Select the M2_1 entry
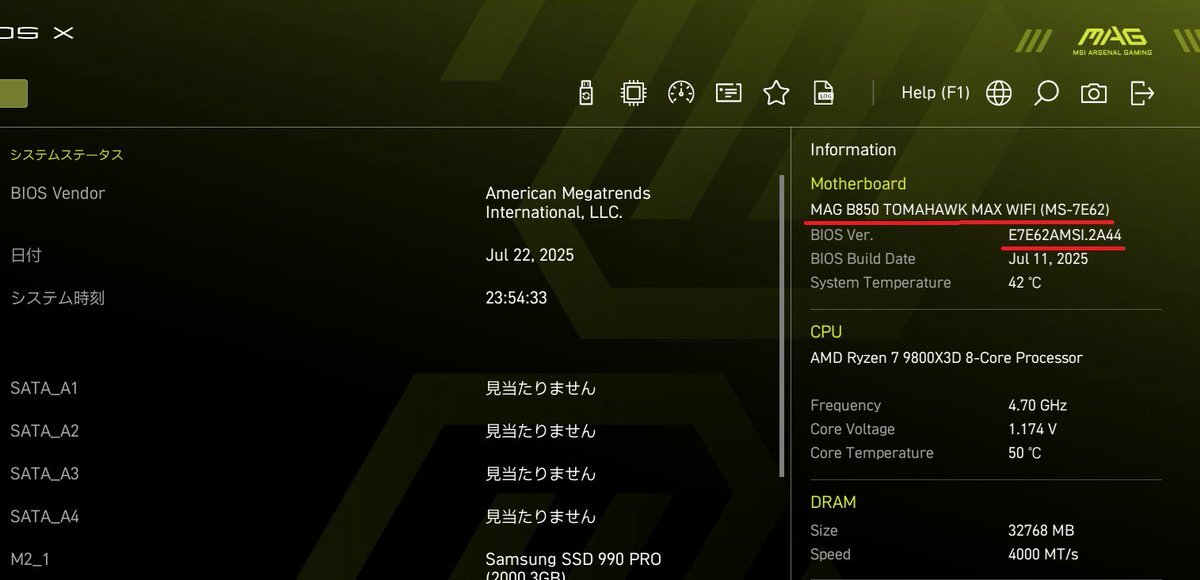Screen dimensions: 1200x580 coord(390,566)
